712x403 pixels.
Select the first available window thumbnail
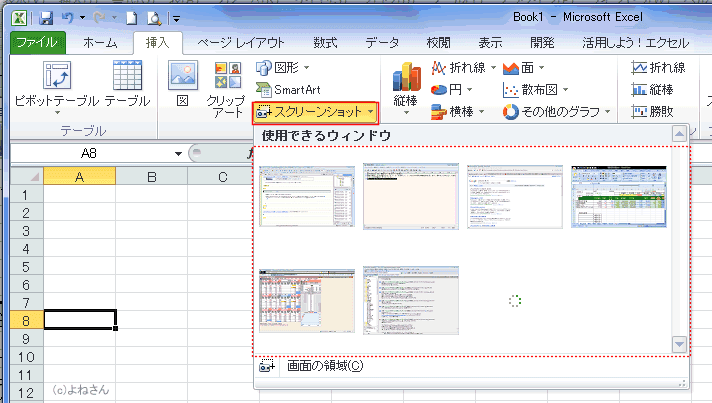click(306, 197)
